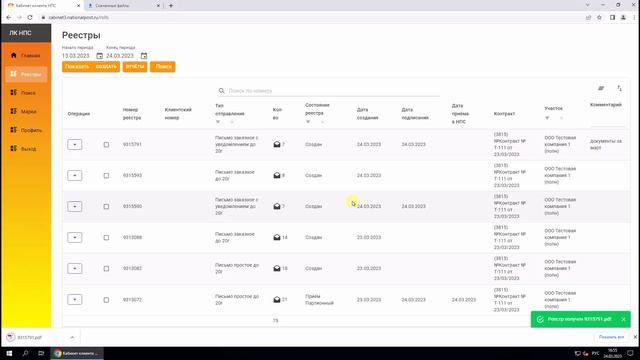Click the bookmark star in address bar

[599, 18]
